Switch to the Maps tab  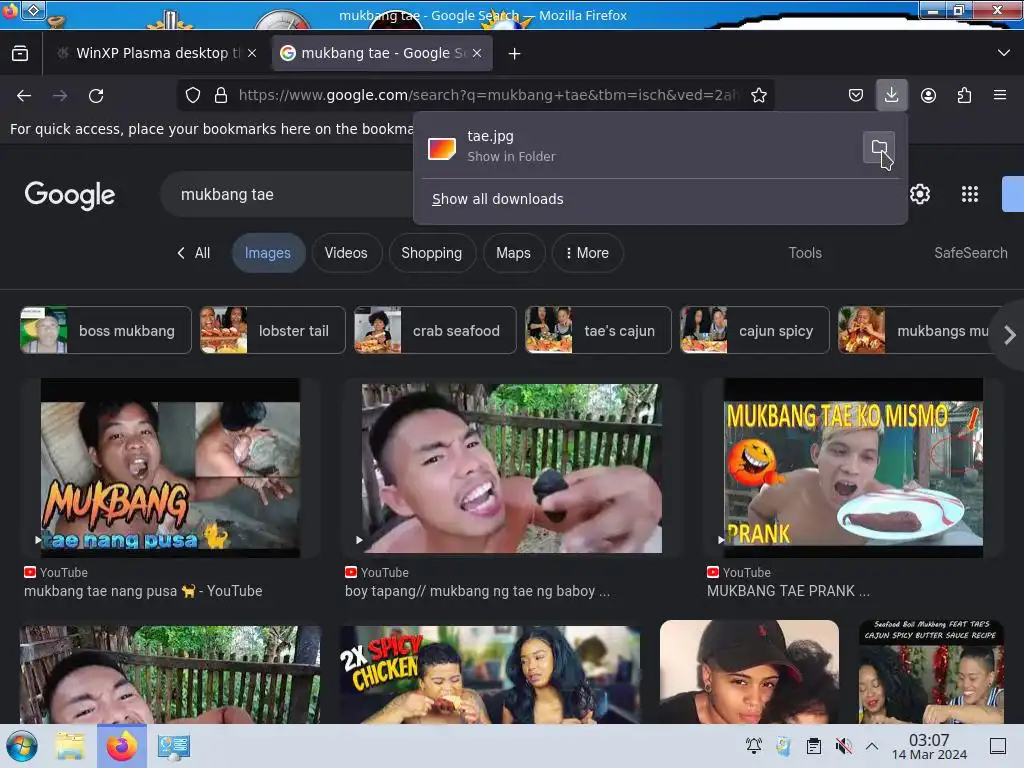point(513,253)
